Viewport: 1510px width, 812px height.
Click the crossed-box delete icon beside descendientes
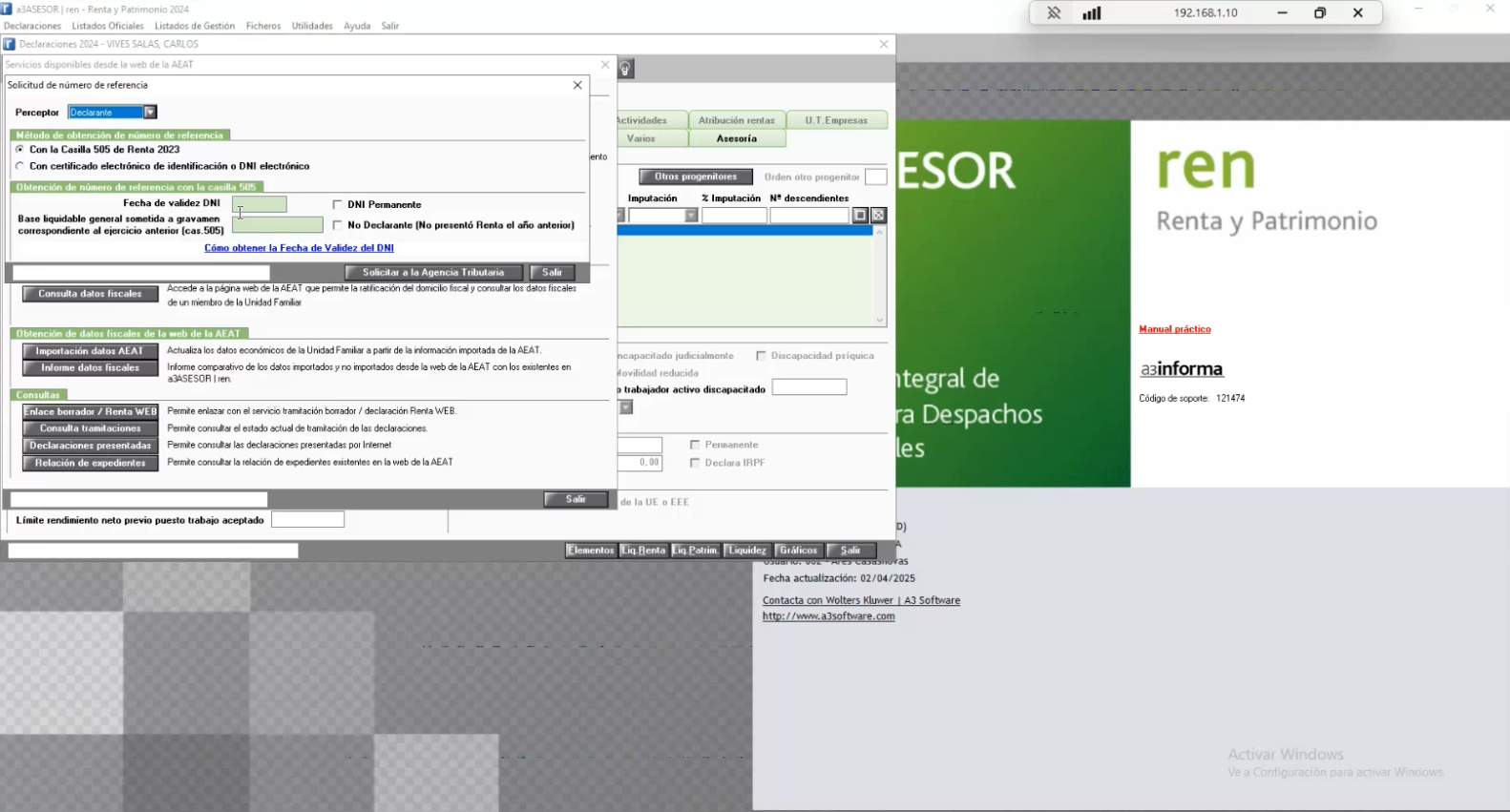coord(879,216)
